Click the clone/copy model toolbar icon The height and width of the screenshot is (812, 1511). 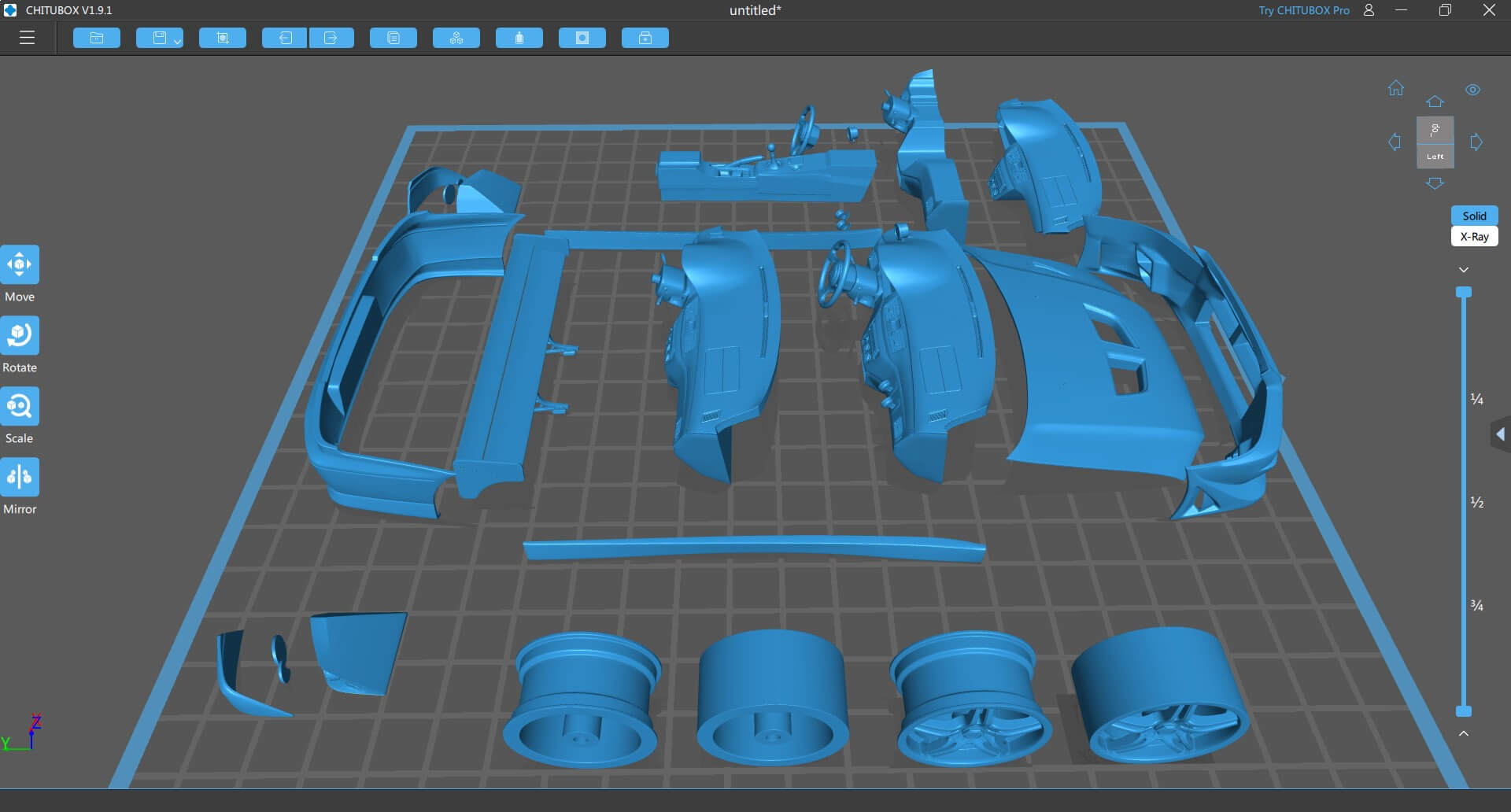(x=393, y=38)
